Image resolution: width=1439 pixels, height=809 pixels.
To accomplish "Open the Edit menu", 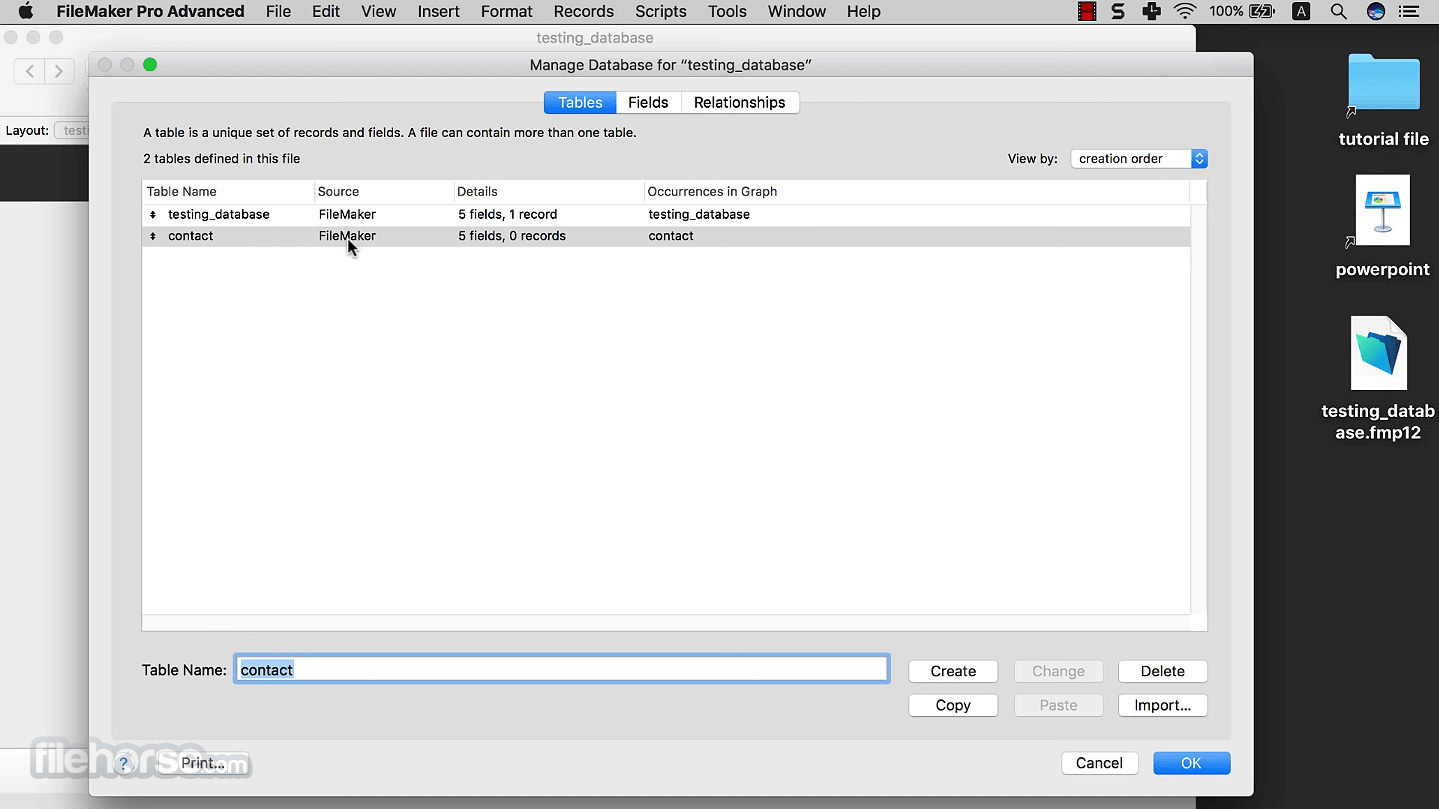I will pyautogui.click(x=326, y=12).
